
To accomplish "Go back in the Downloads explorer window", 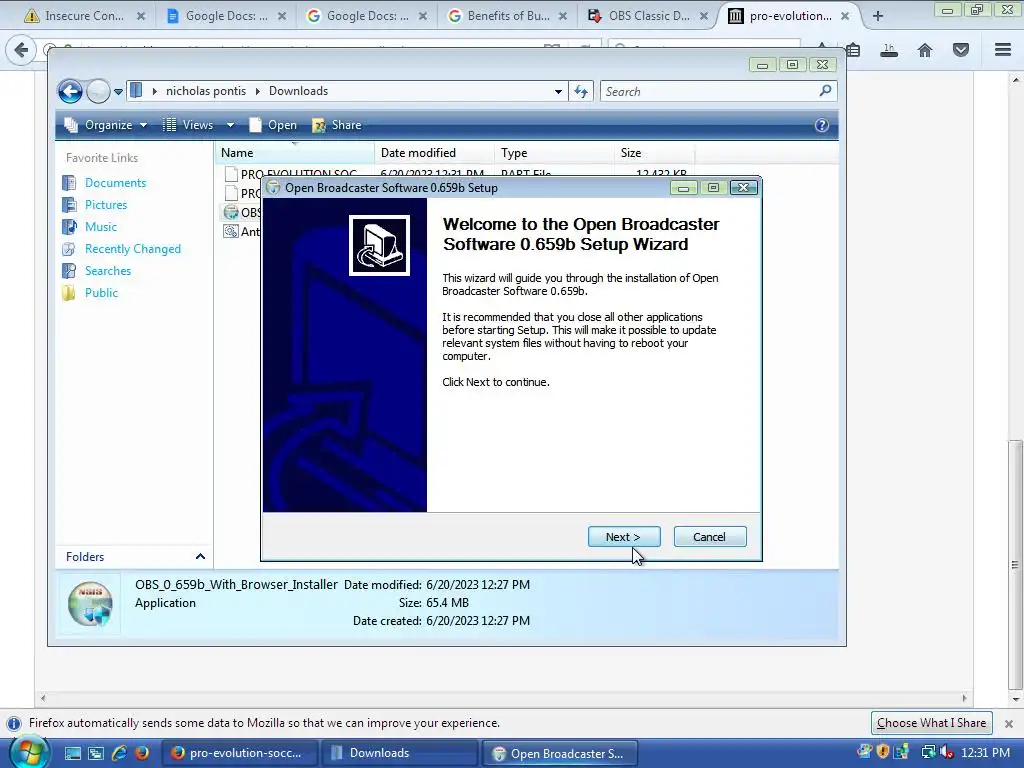I will click(70, 91).
